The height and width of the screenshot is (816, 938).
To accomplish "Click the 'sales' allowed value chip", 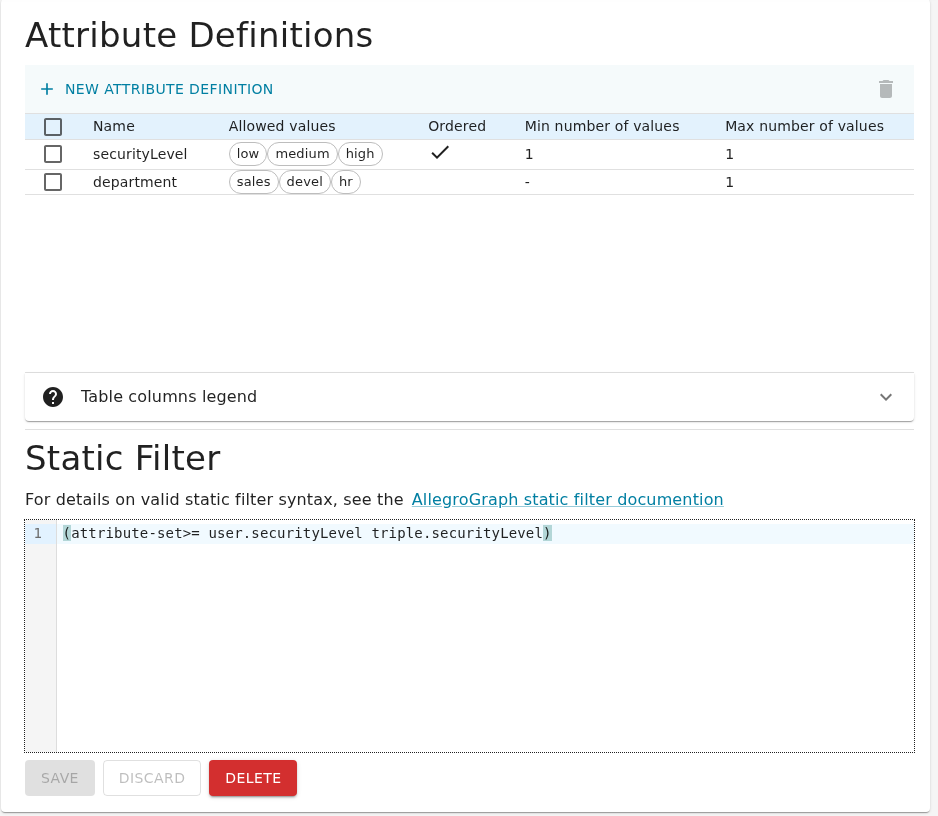I will 254,182.
